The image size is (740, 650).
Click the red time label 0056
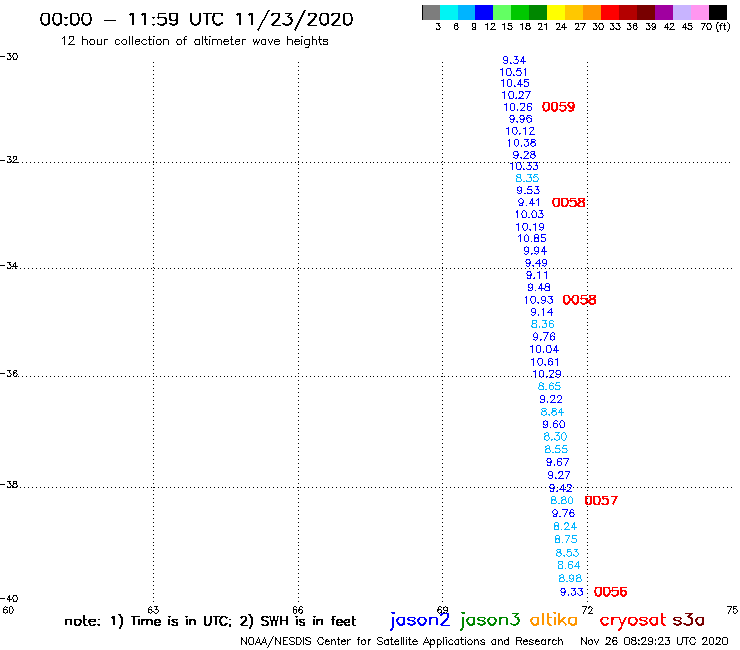611,592
